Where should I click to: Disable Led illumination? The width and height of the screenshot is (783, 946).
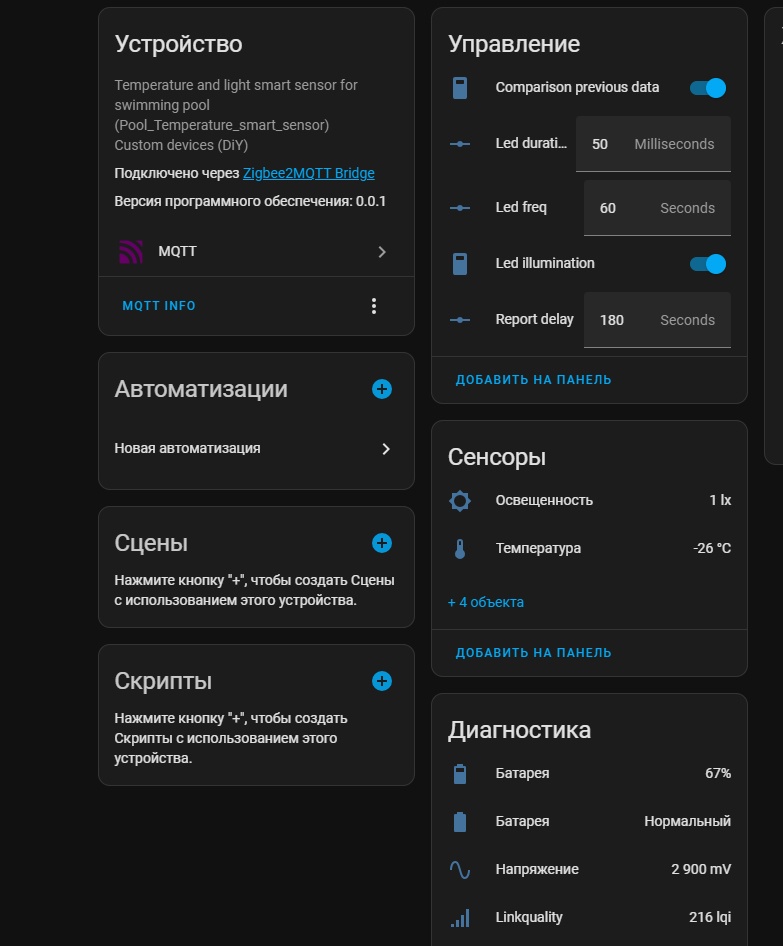point(708,263)
